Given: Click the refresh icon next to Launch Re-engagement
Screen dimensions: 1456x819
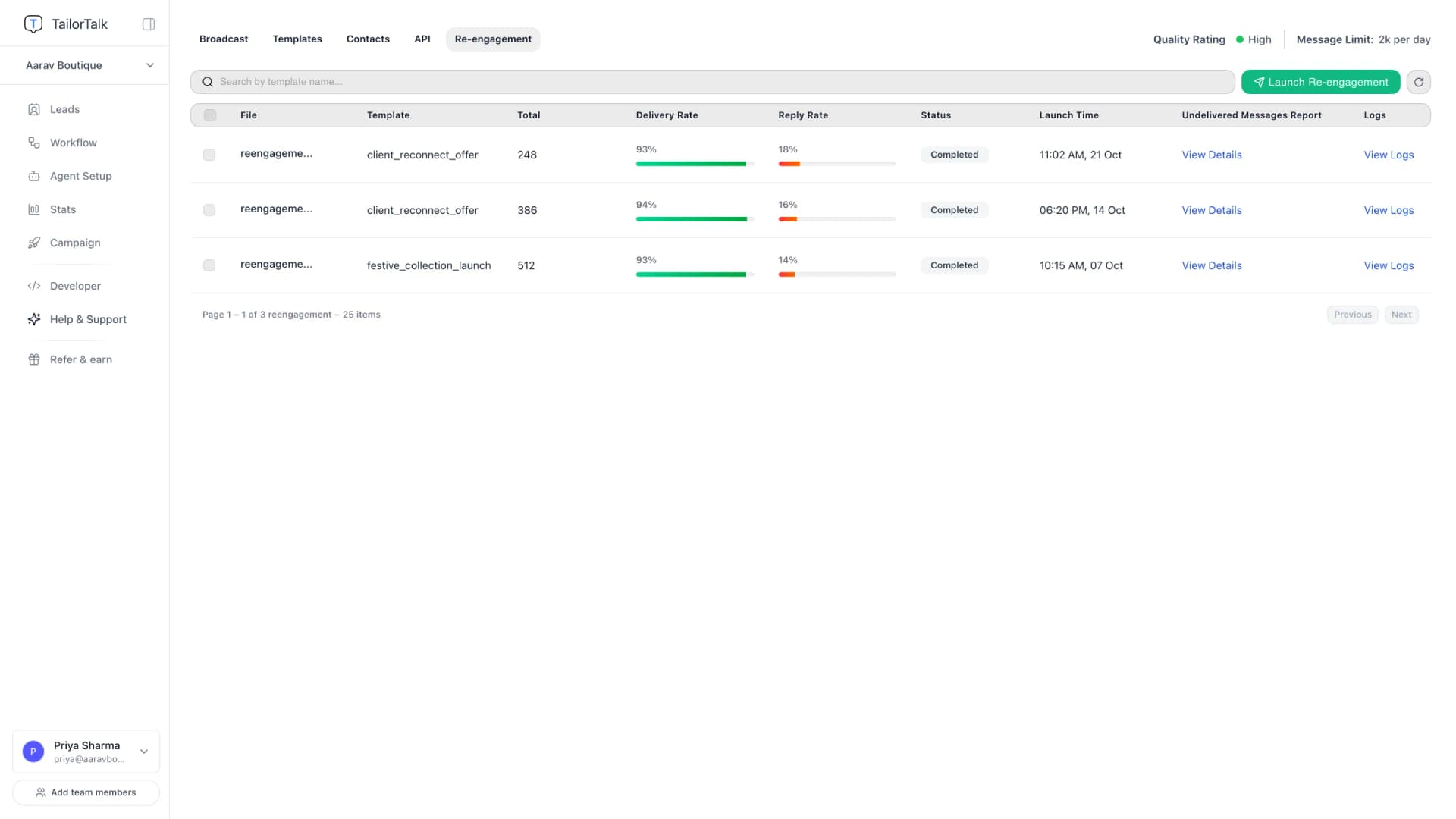Looking at the screenshot, I should click(x=1418, y=82).
